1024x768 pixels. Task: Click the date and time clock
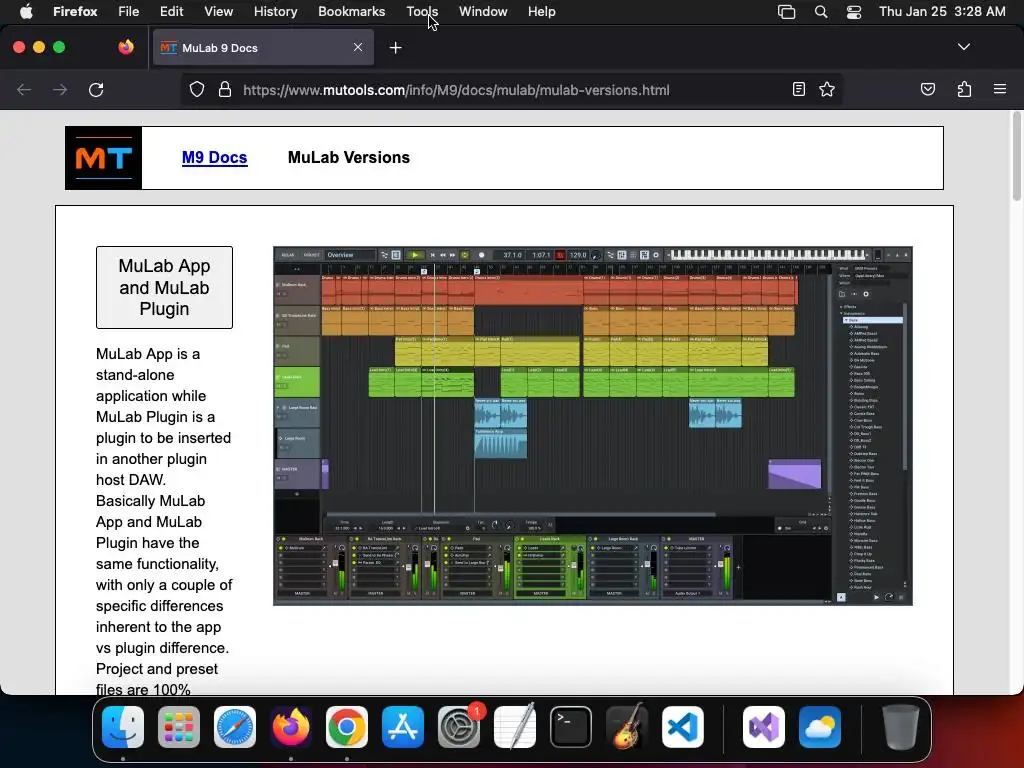942,12
